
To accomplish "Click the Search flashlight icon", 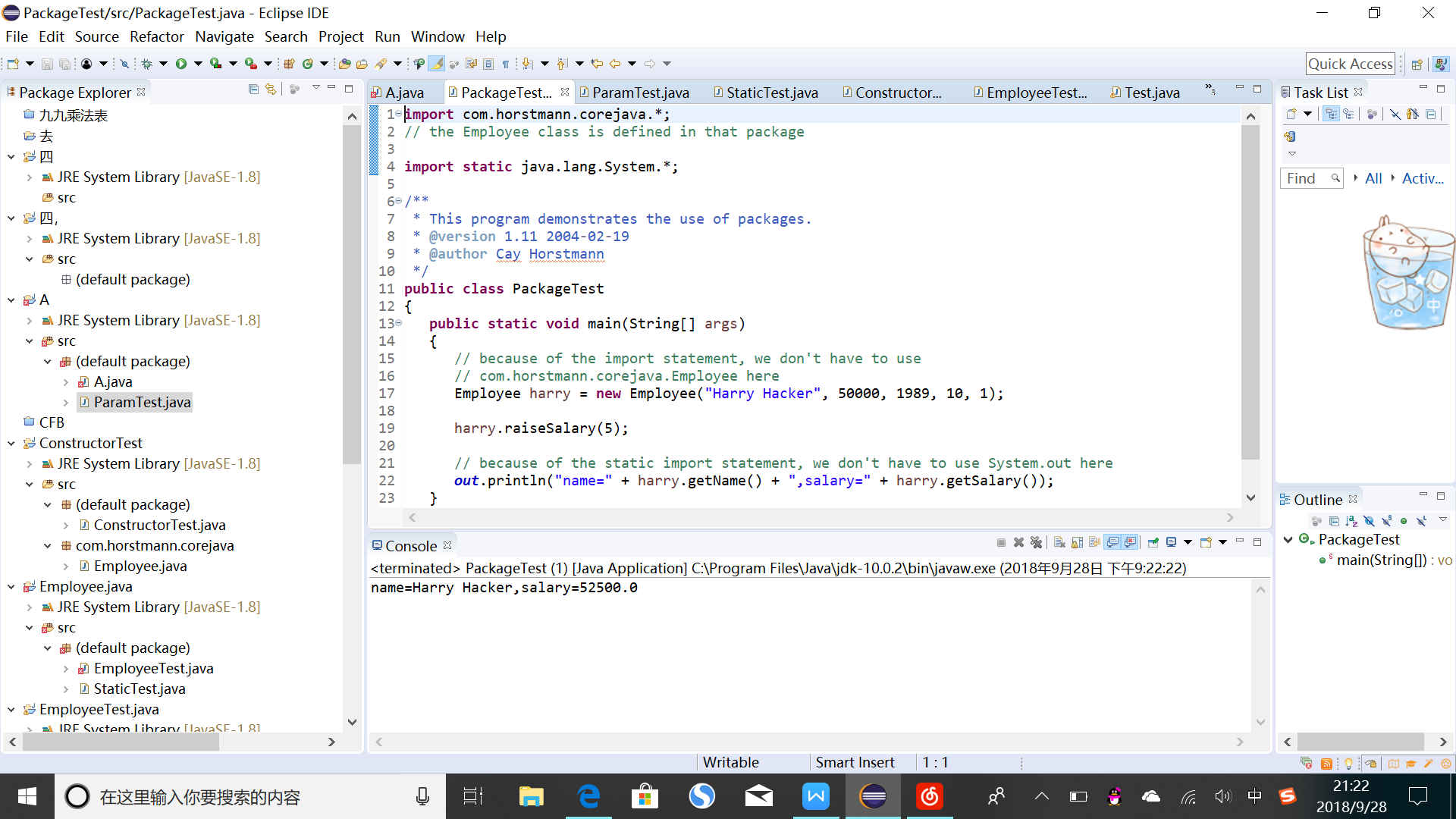I will tap(381, 64).
